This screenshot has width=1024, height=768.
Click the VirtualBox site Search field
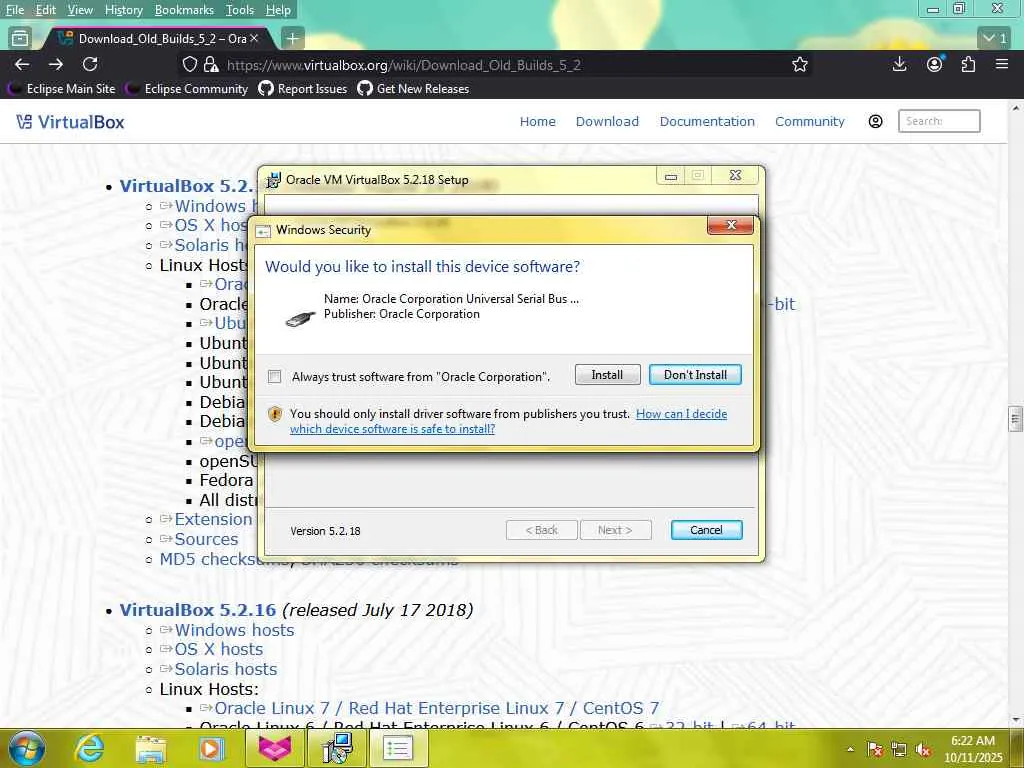[939, 121]
